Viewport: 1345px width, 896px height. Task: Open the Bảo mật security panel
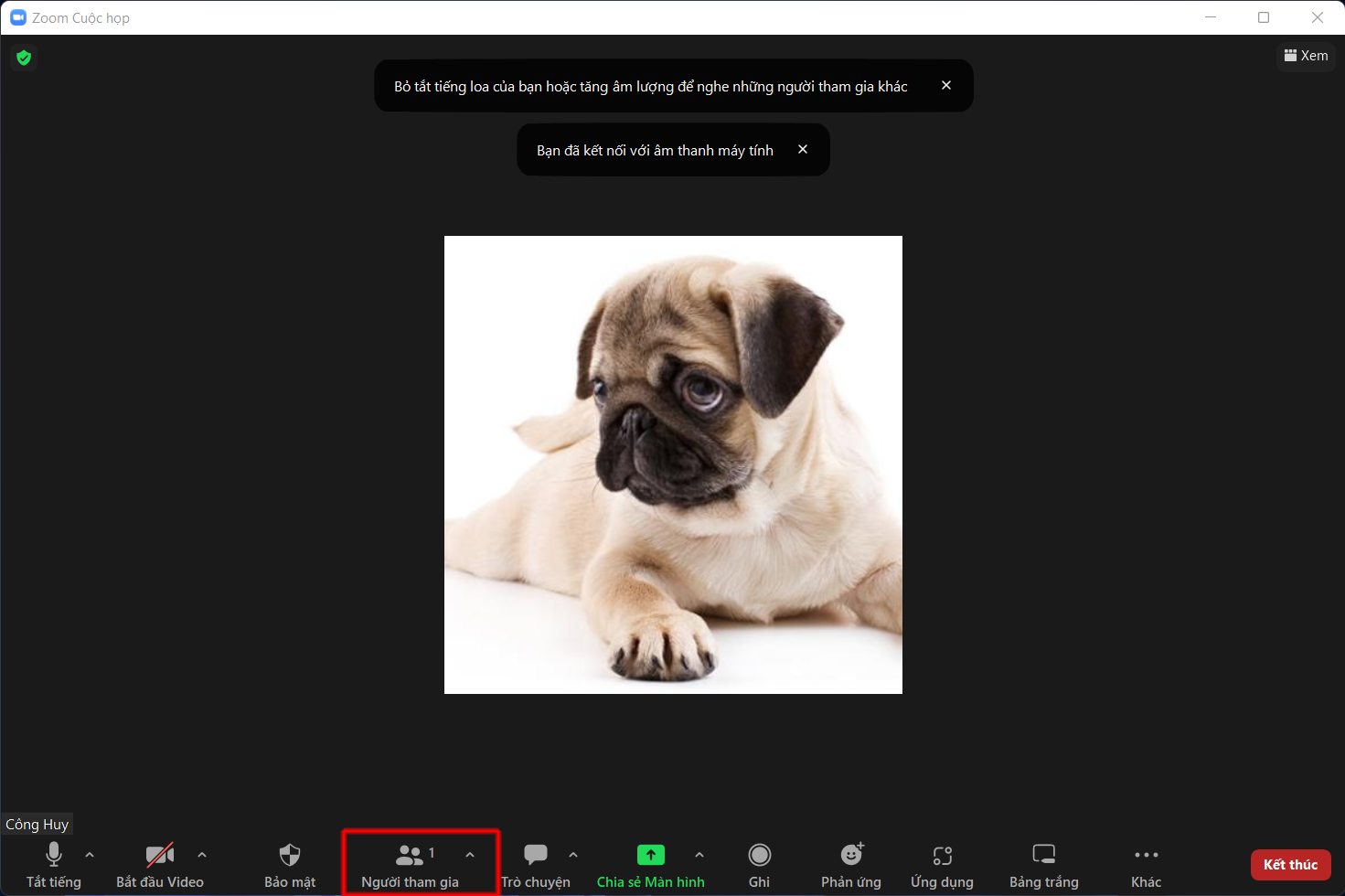tap(289, 854)
